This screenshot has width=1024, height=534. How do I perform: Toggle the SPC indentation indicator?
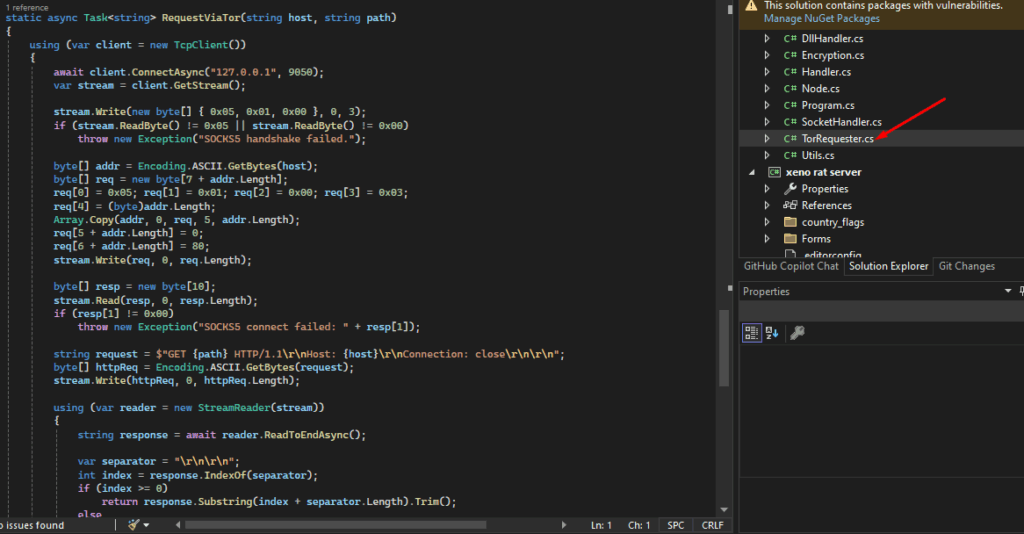tap(676, 525)
